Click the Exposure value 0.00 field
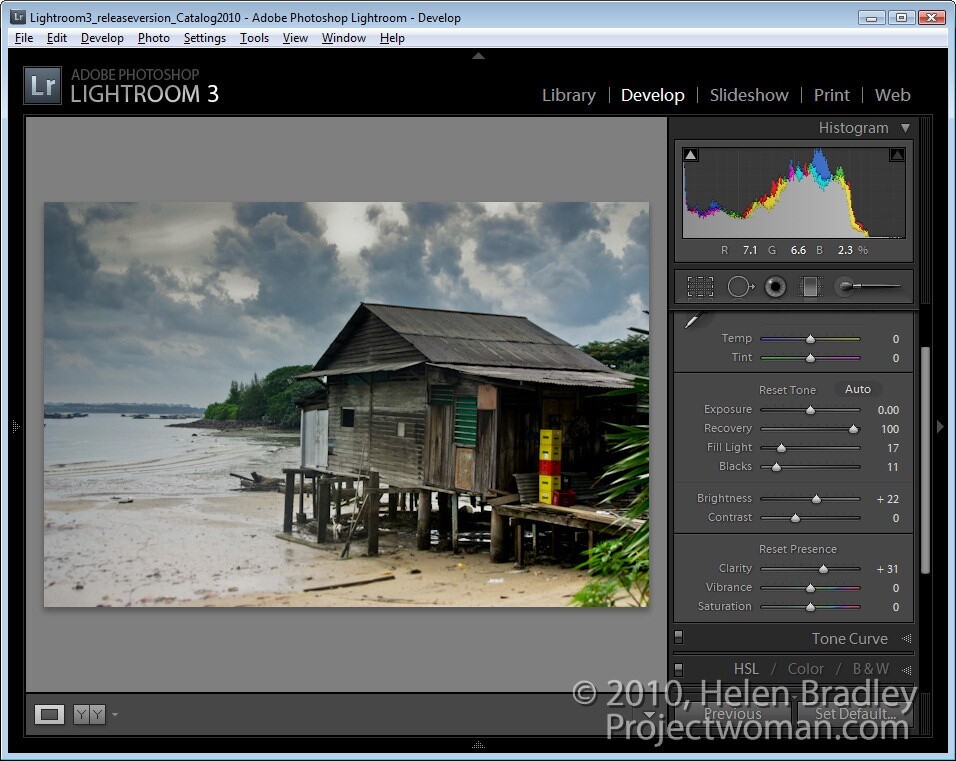This screenshot has width=956, height=761. 888,410
